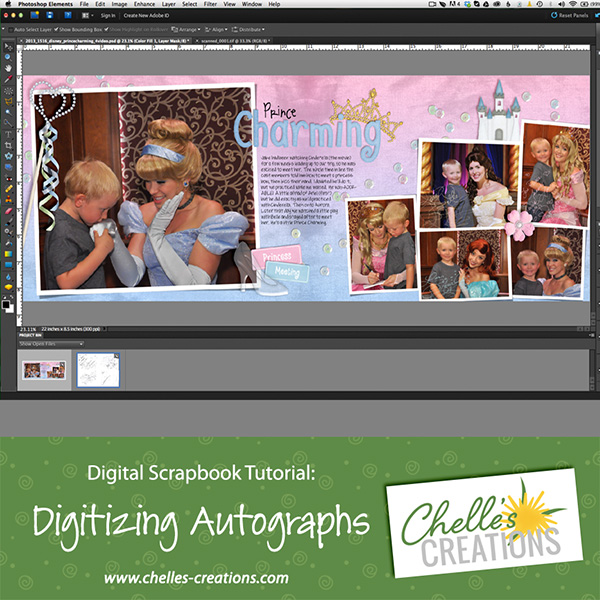
Task: Select the scrapbook page thumbnail in Project Bin
Action: click(x=44, y=370)
